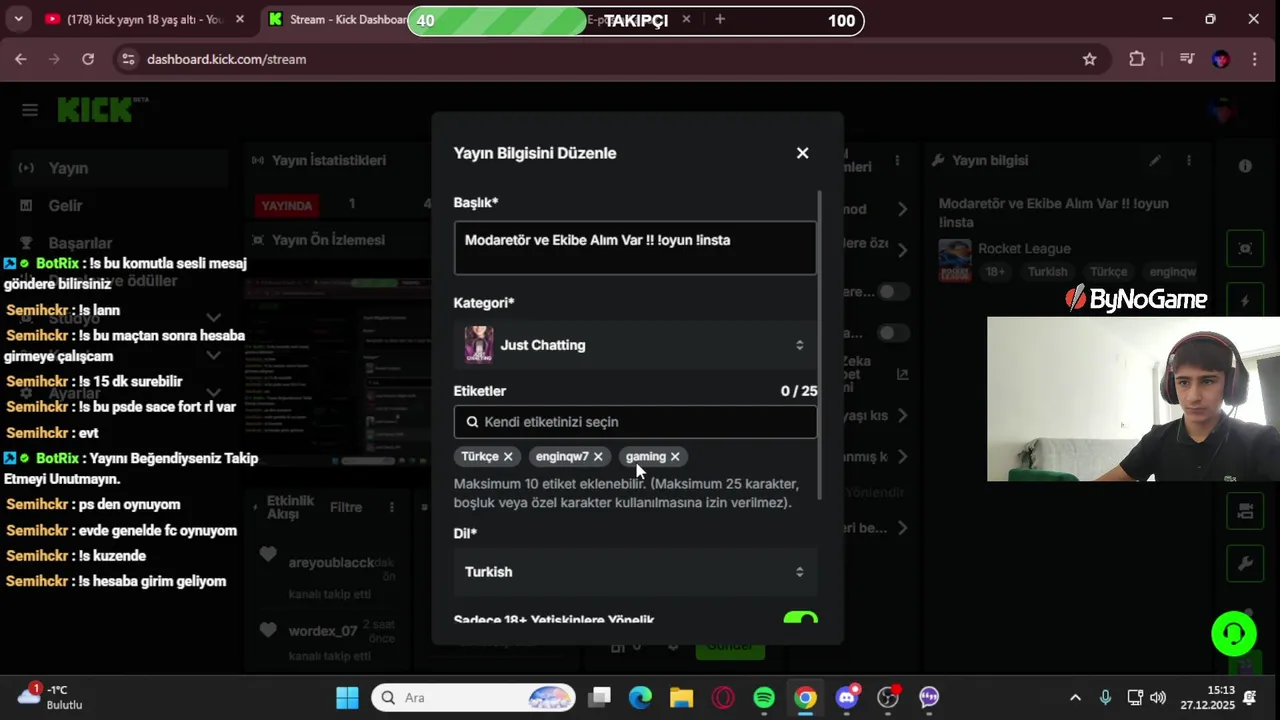The image size is (1280, 720).
Task: Click the dialog's vertical scrollbar
Action: 820,345
